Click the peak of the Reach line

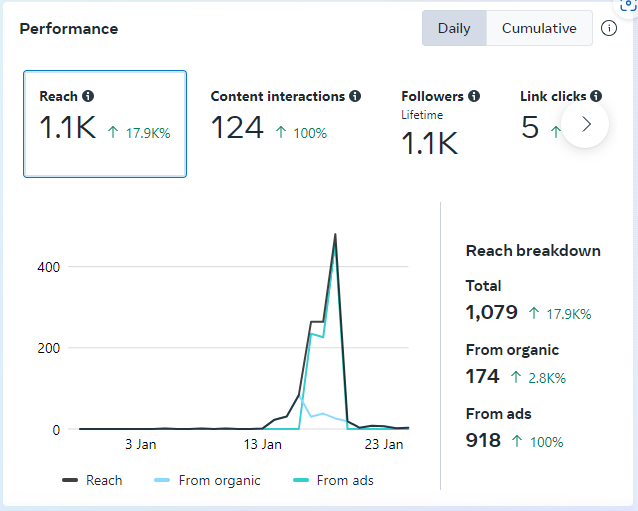335,235
